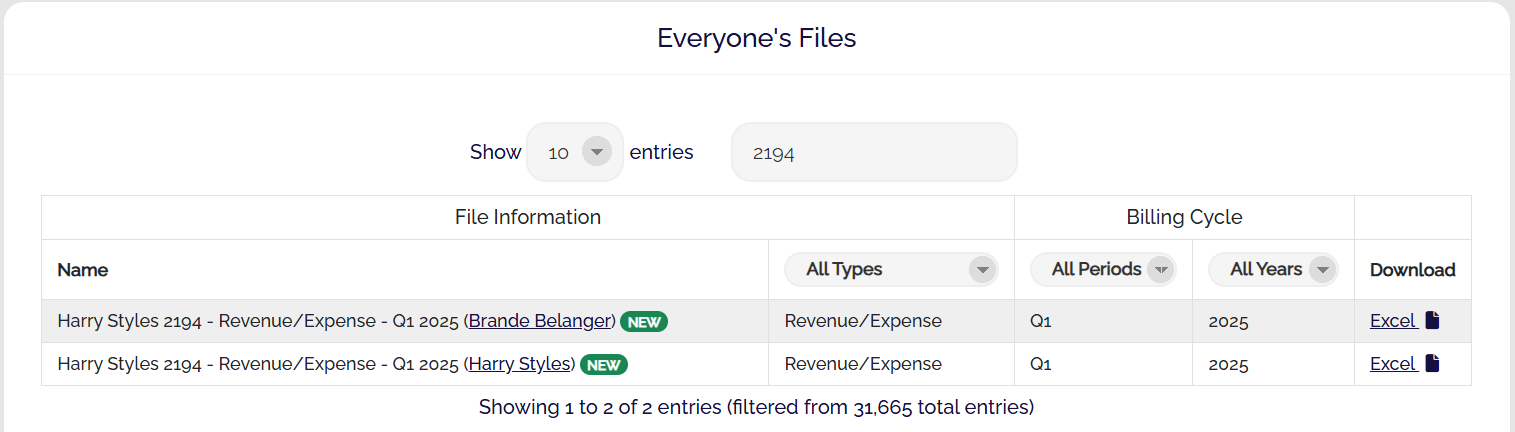Click the Download column header

click(x=1412, y=270)
